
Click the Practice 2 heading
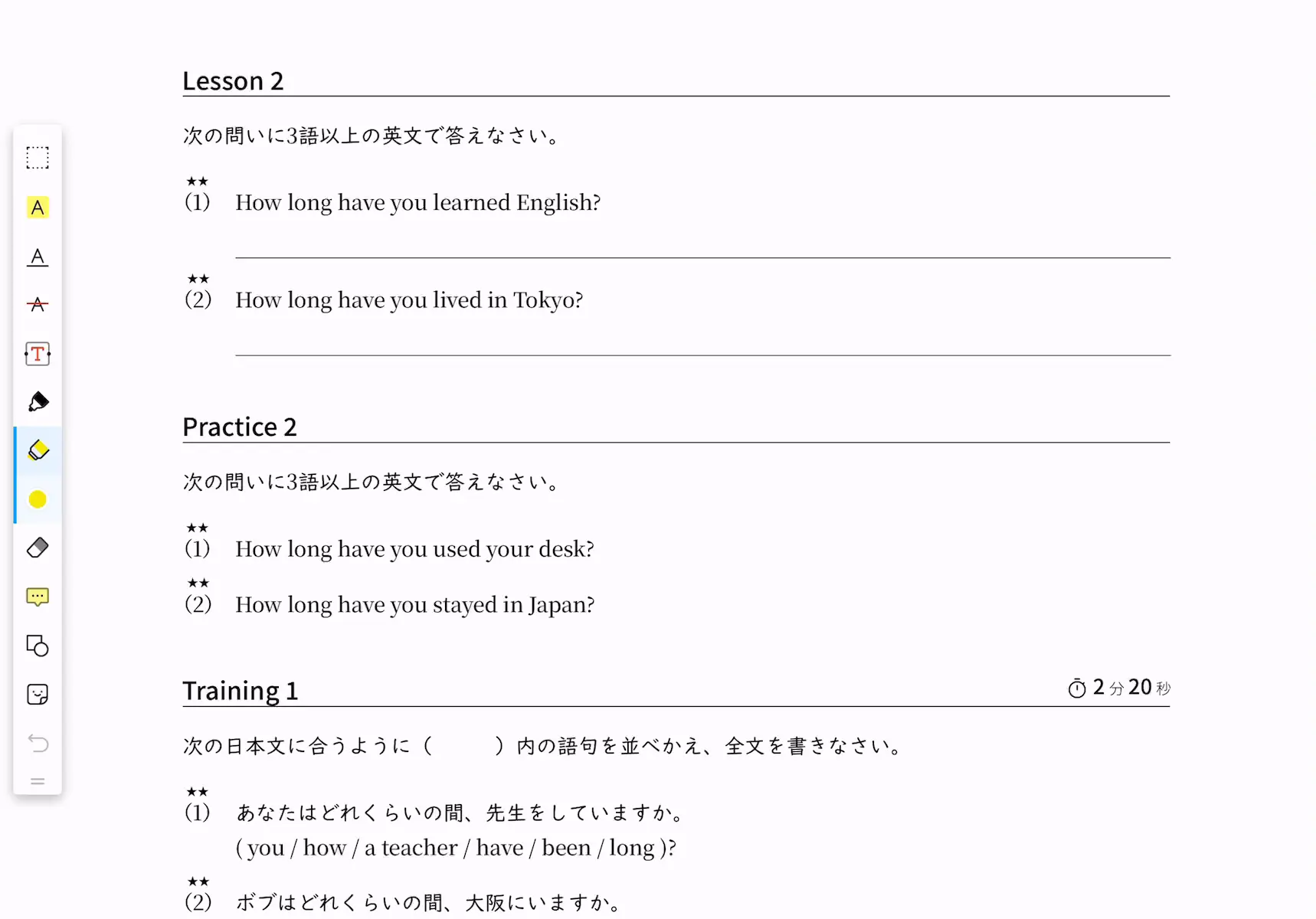tap(240, 427)
